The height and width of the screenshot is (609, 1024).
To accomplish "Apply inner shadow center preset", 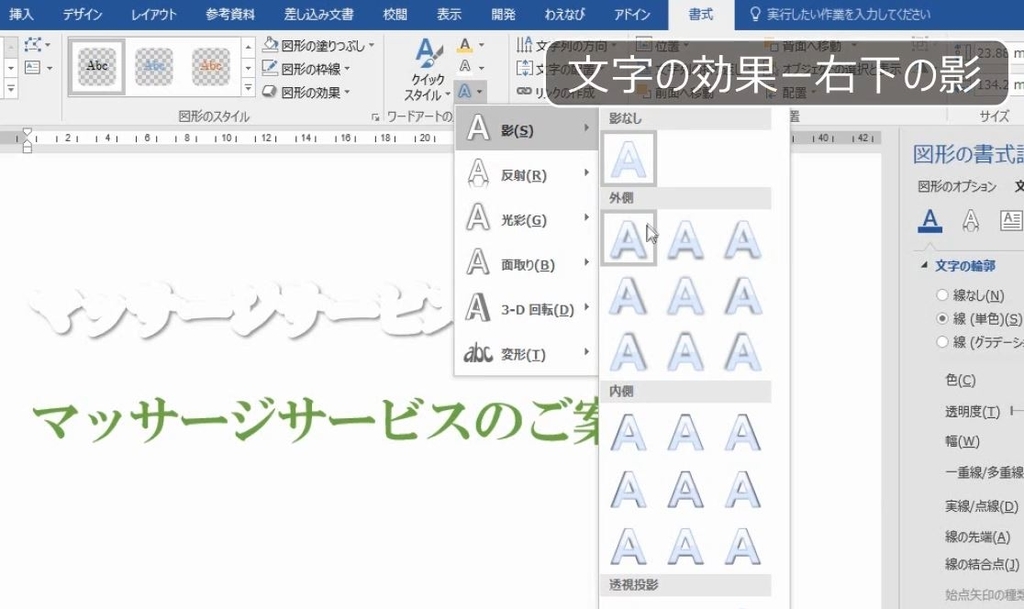I will click(x=685, y=489).
